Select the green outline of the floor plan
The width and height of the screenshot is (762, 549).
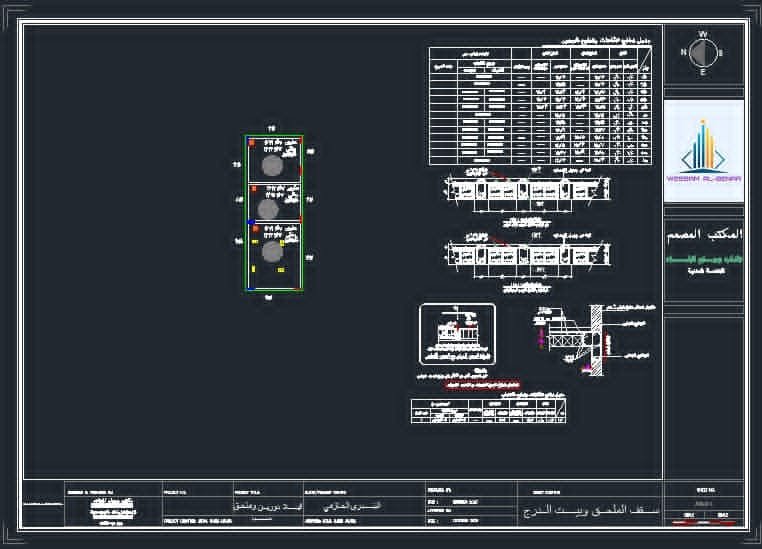(x=274, y=213)
